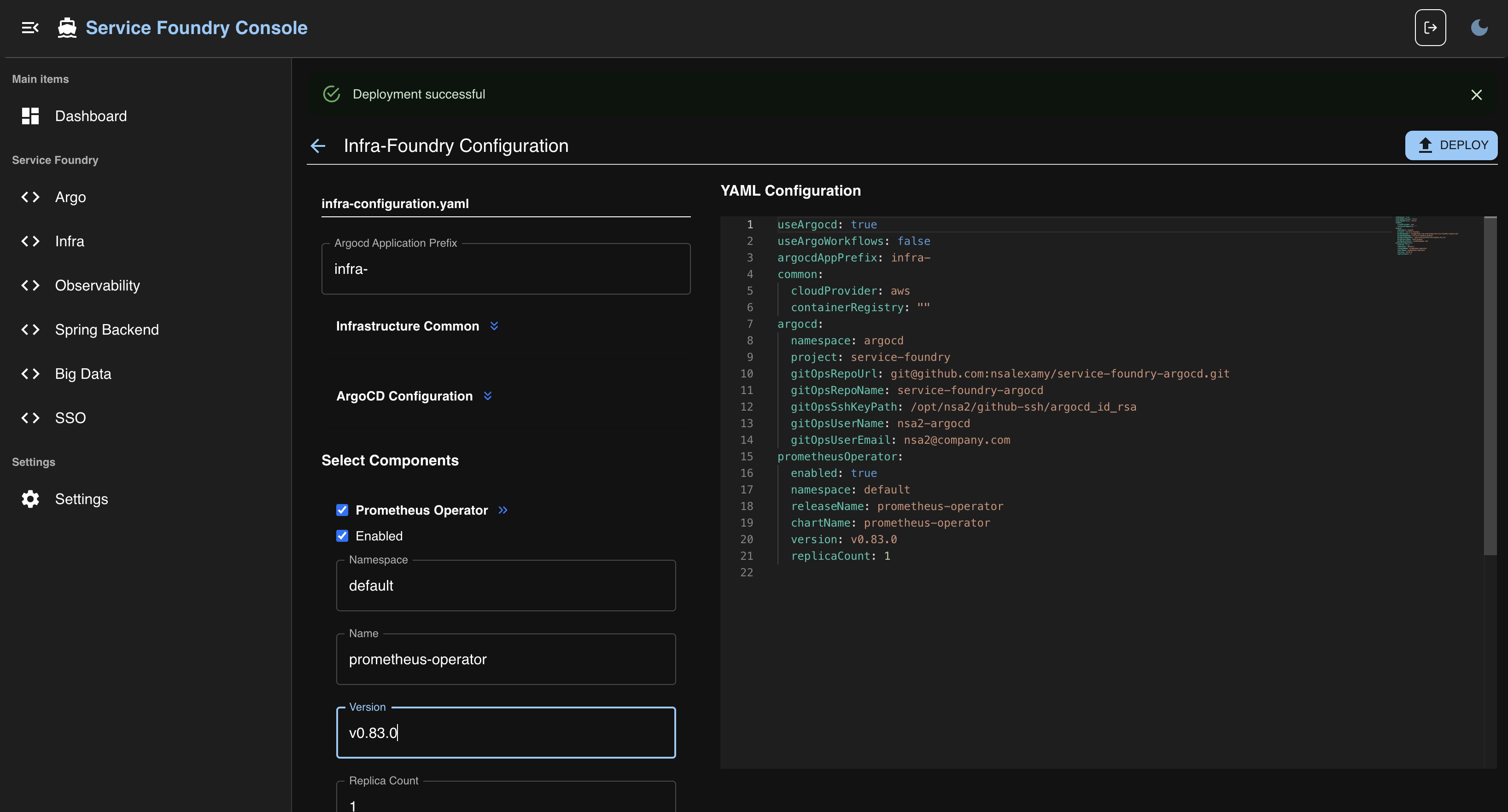Image resolution: width=1508 pixels, height=812 pixels.
Task: Open the Observability menu item
Action: (146, 285)
